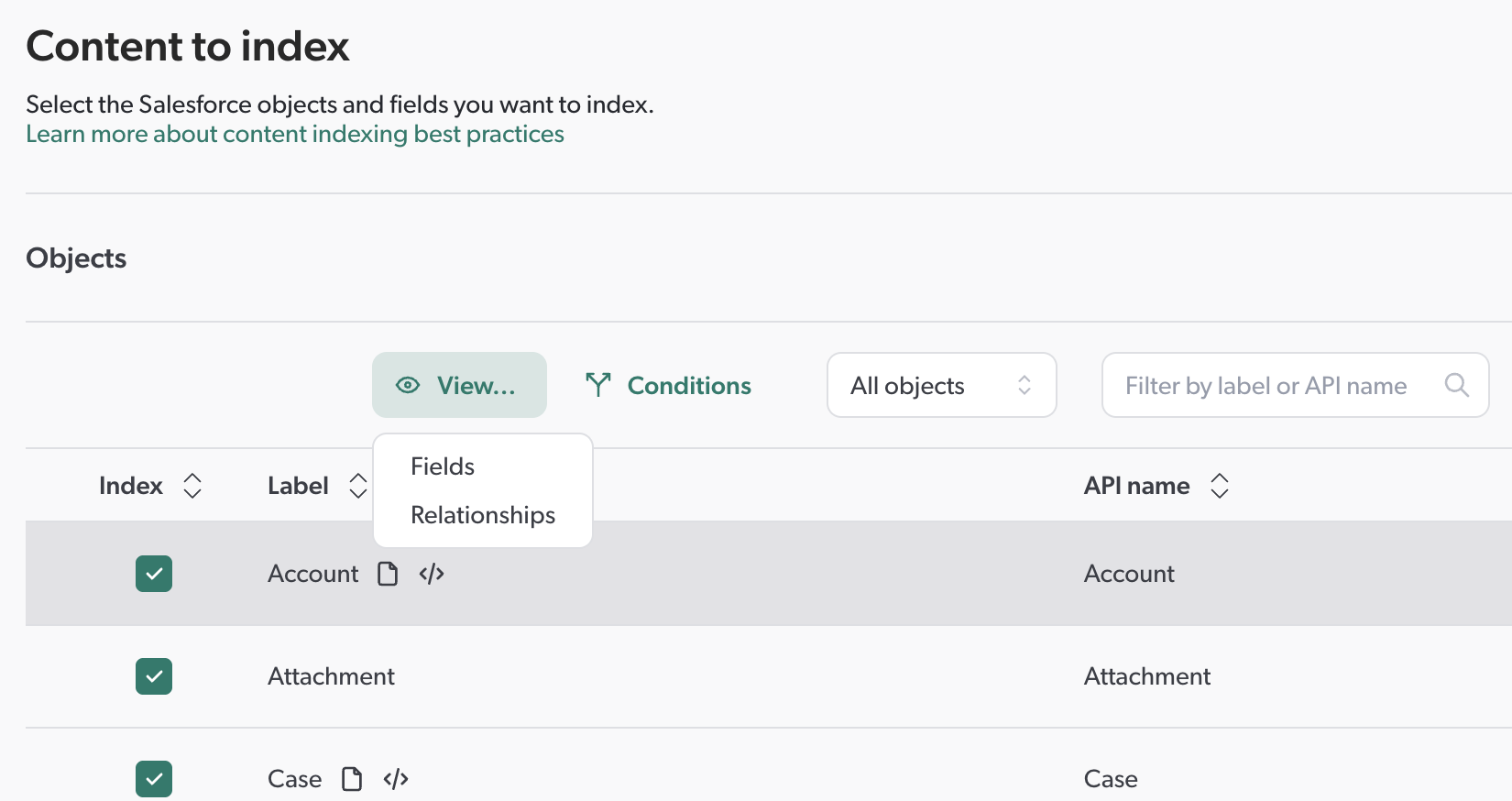
Task: Uncheck the Attachment index checkbox
Action: [x=154, y=676]
